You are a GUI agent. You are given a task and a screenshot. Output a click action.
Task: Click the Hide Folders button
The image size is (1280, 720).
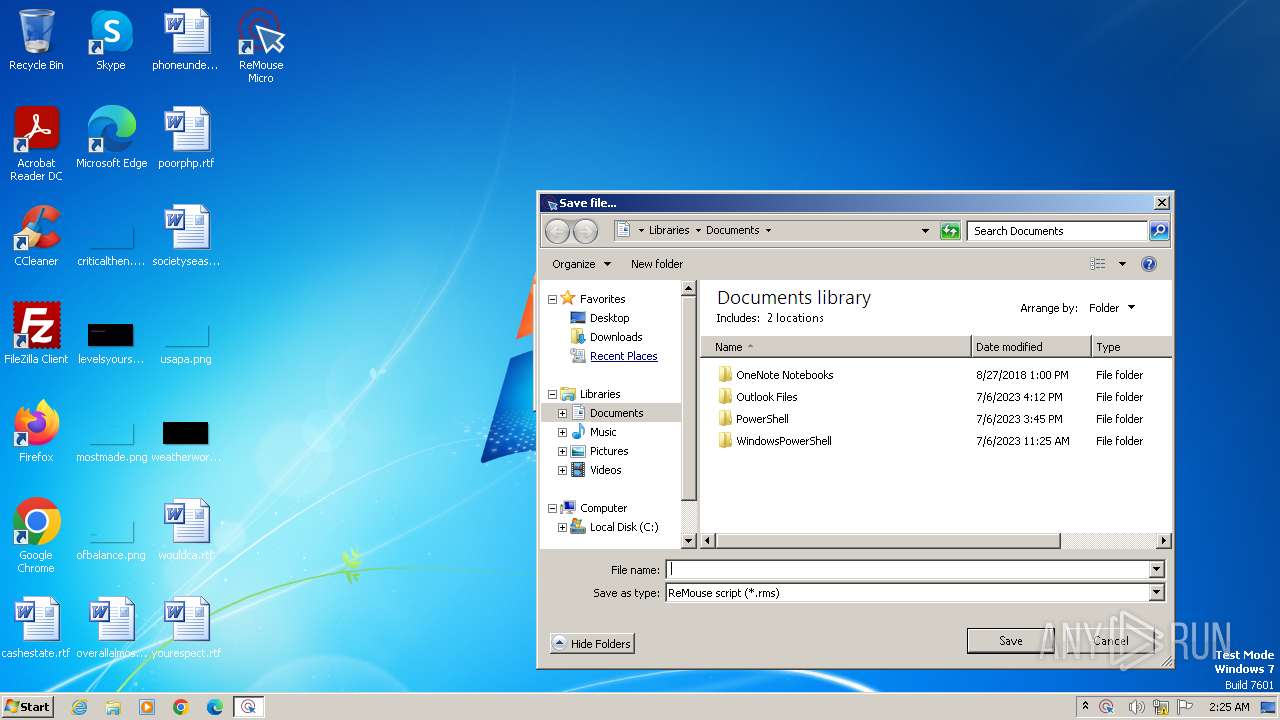592,644
